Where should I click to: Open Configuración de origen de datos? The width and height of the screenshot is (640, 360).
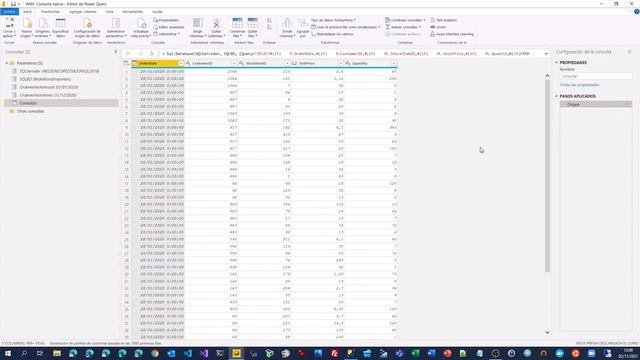[87, 28]
